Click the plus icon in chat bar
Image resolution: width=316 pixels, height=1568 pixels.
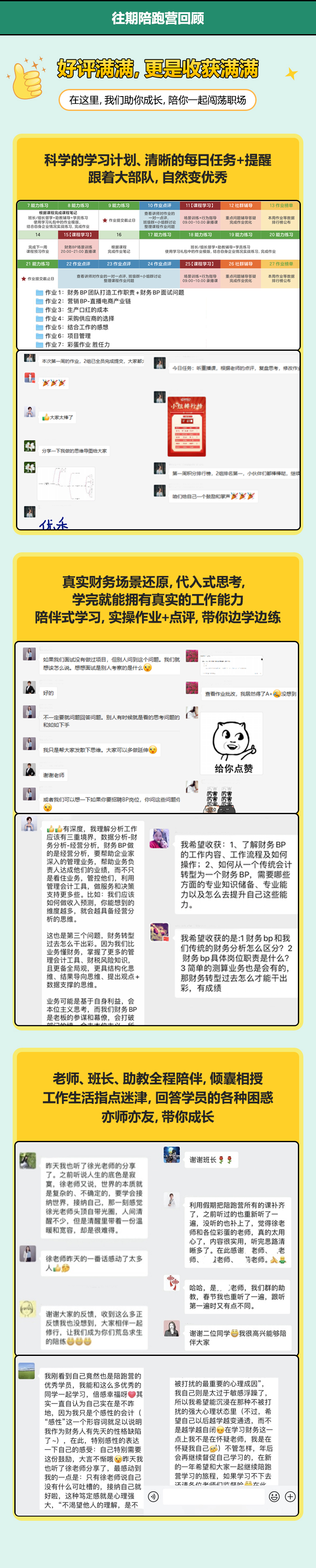290,1496
